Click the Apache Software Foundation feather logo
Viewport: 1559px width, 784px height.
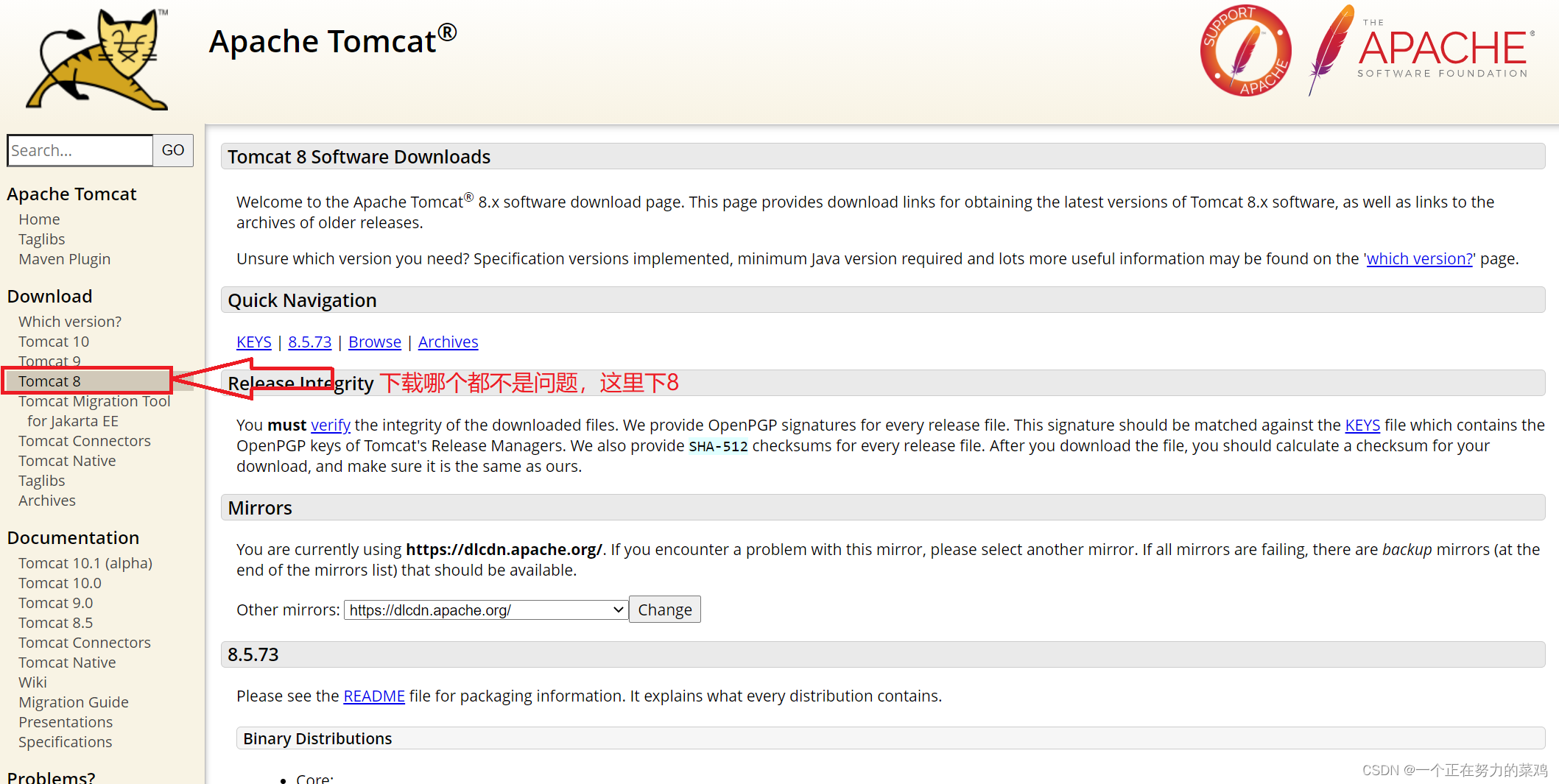point(1421,49)
